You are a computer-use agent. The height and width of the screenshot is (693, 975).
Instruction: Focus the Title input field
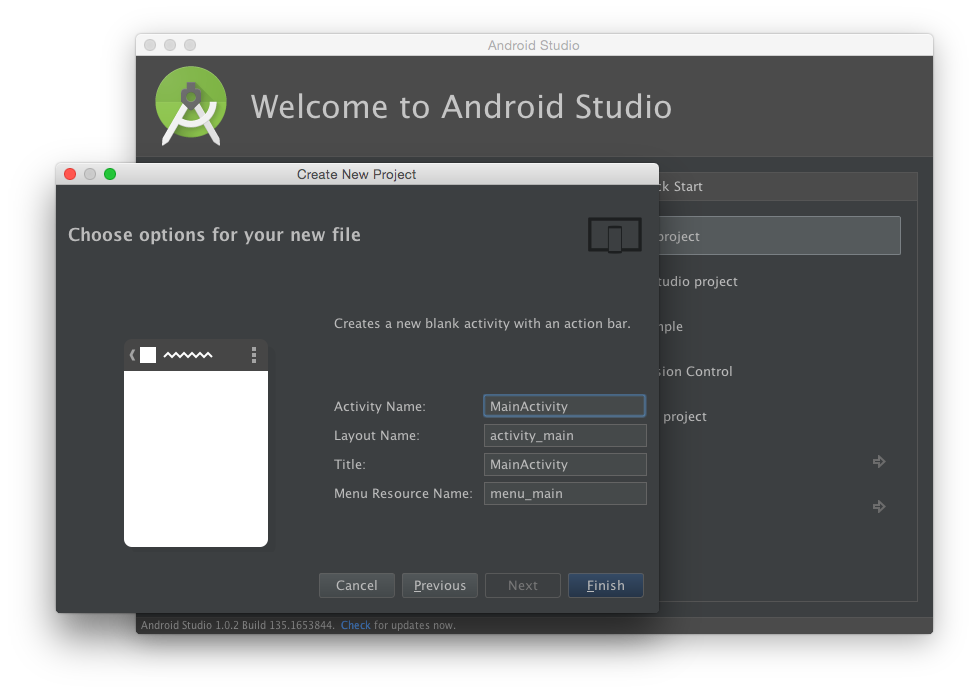tap(565, 465)
